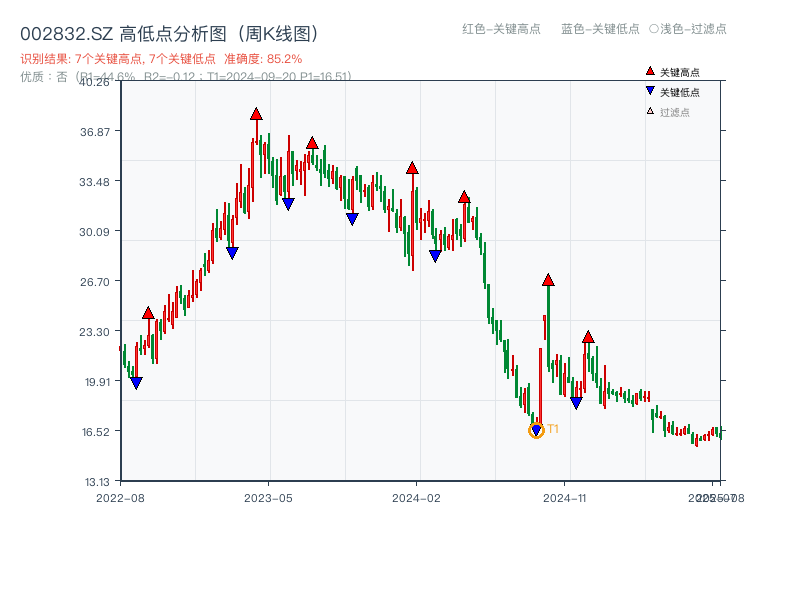Toggle the 关键低点 legend entry
Viewport: 800px width, 600px height.
coord(673,92)
